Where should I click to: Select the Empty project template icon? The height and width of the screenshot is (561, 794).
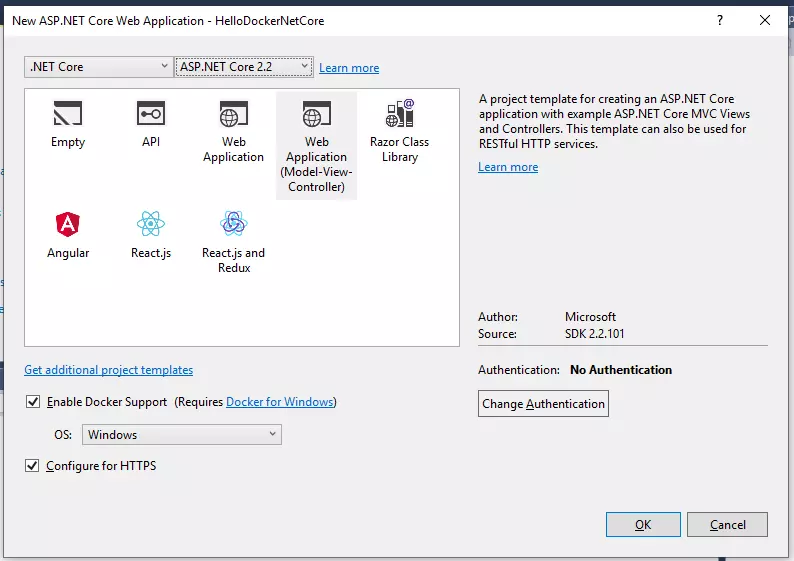(68, 113)
